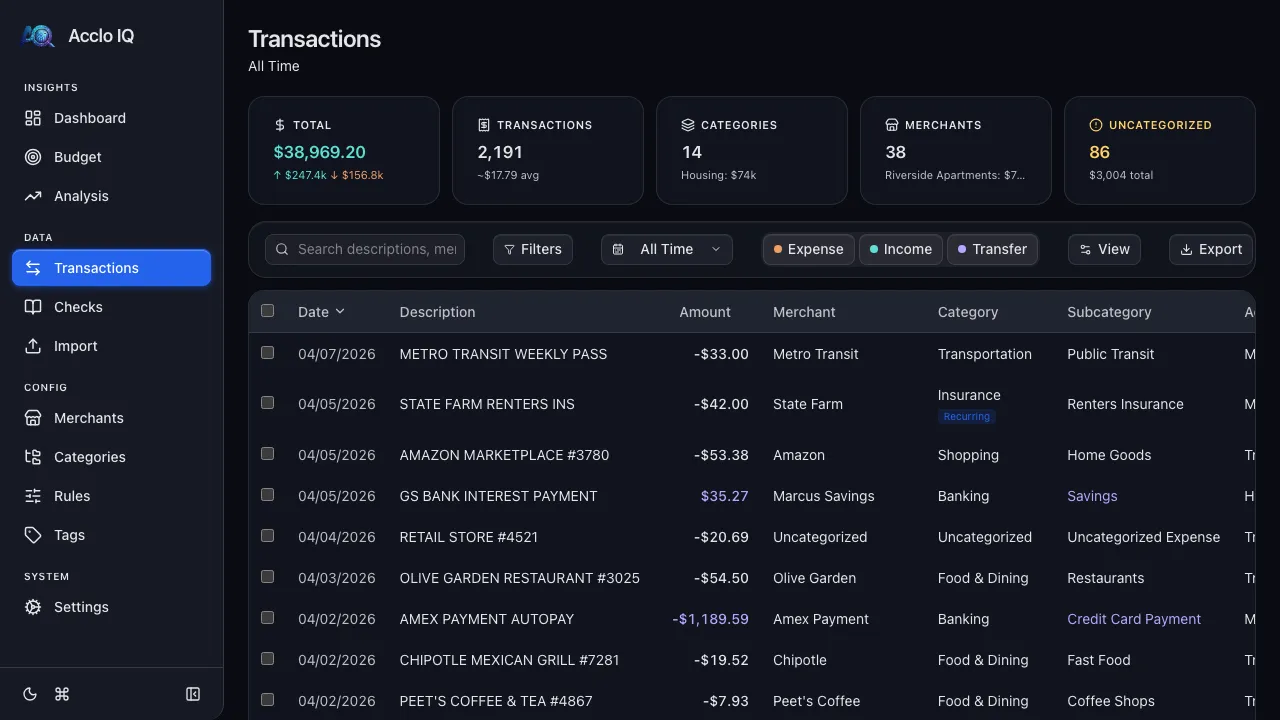Open the Uncategorized summary card
This screenshot has height=720, width=1280.
point(1160,150)
